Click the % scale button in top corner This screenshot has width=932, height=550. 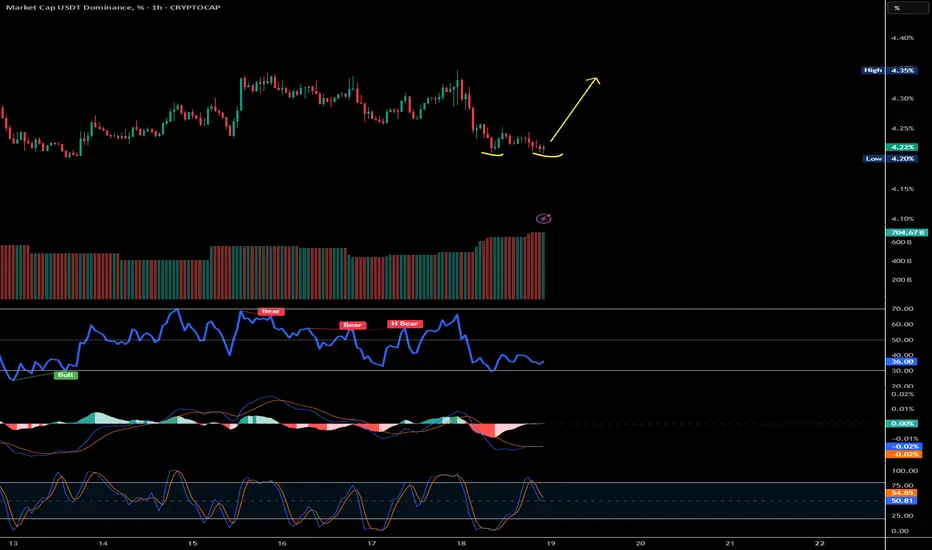pyautogui.click(x=907, y=8)
